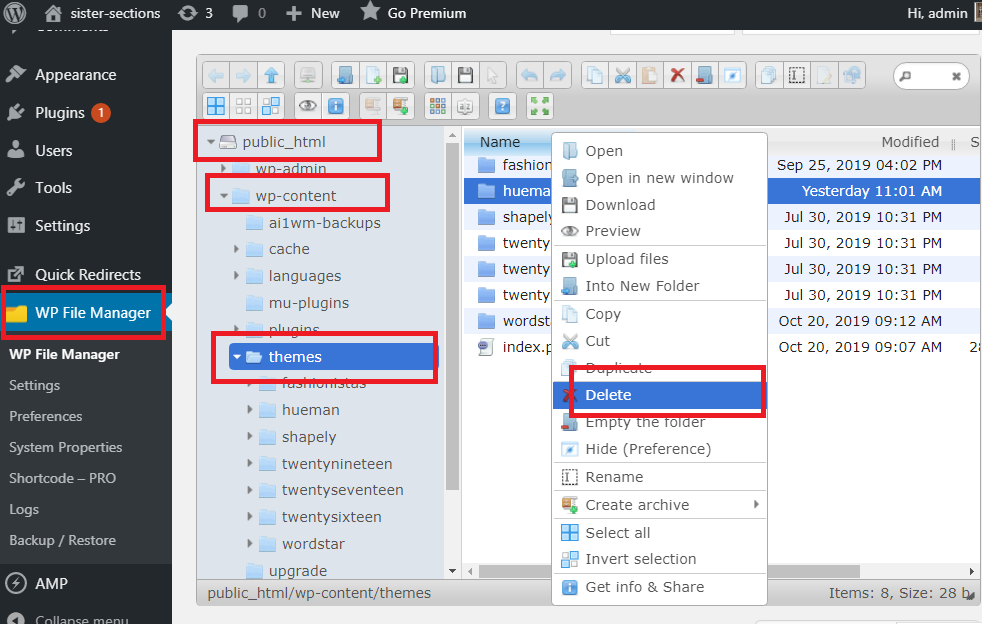This screenshot has width=982, height=624.
Task: Go to parent folder with up arrow
Action: (271, 76)
